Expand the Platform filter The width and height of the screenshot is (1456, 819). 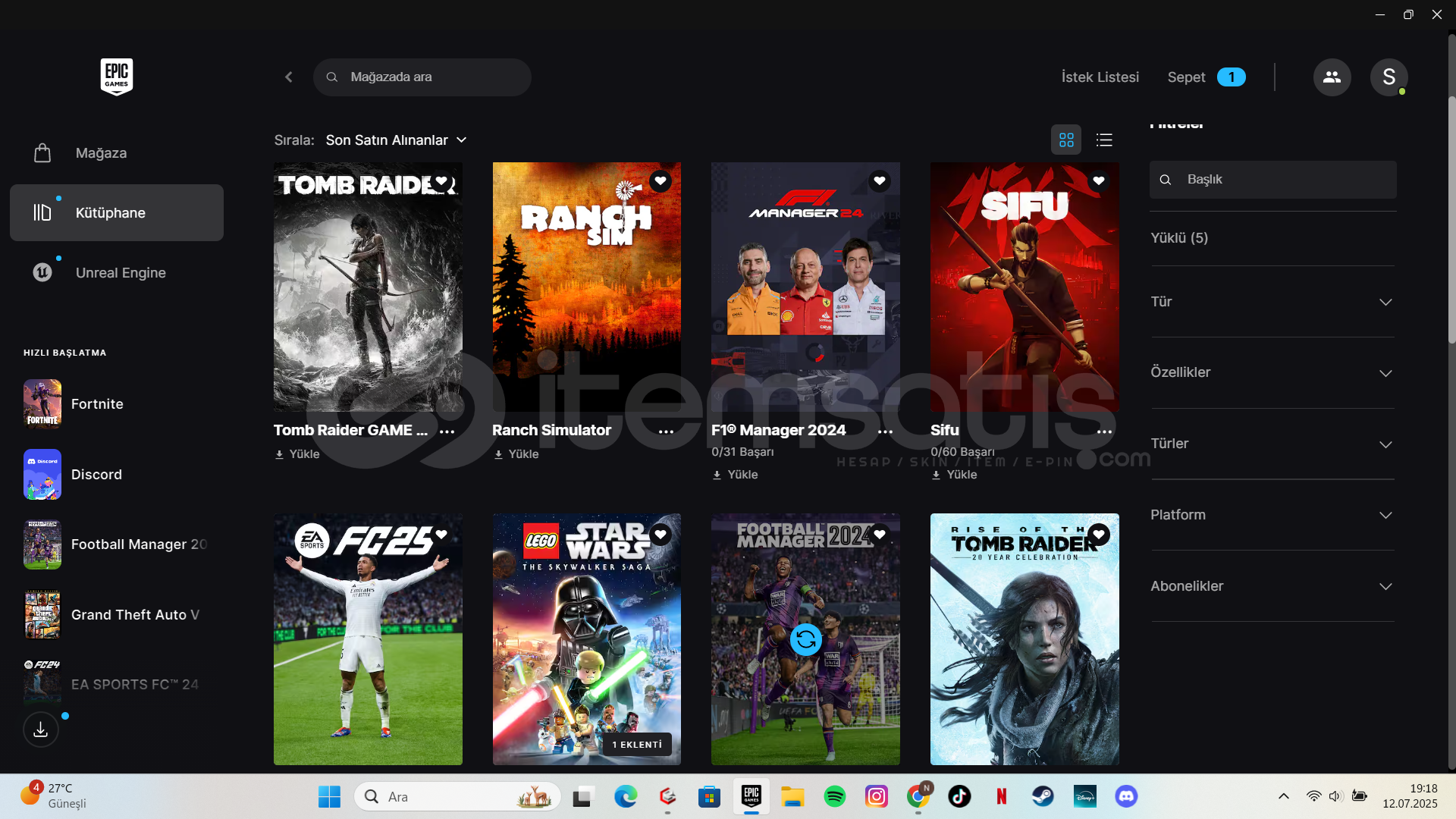[1272, 515]
